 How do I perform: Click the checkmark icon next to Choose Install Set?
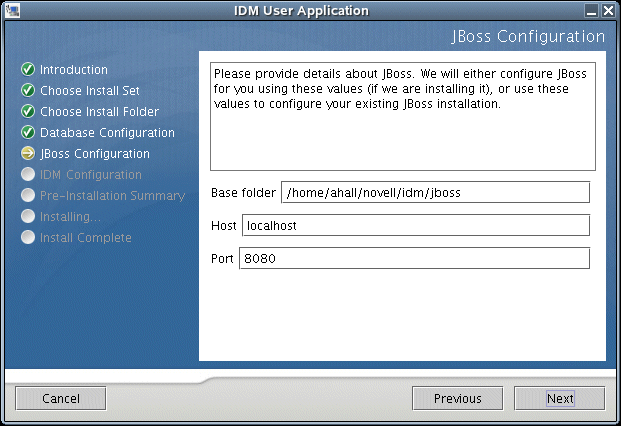tap(28, 91)
